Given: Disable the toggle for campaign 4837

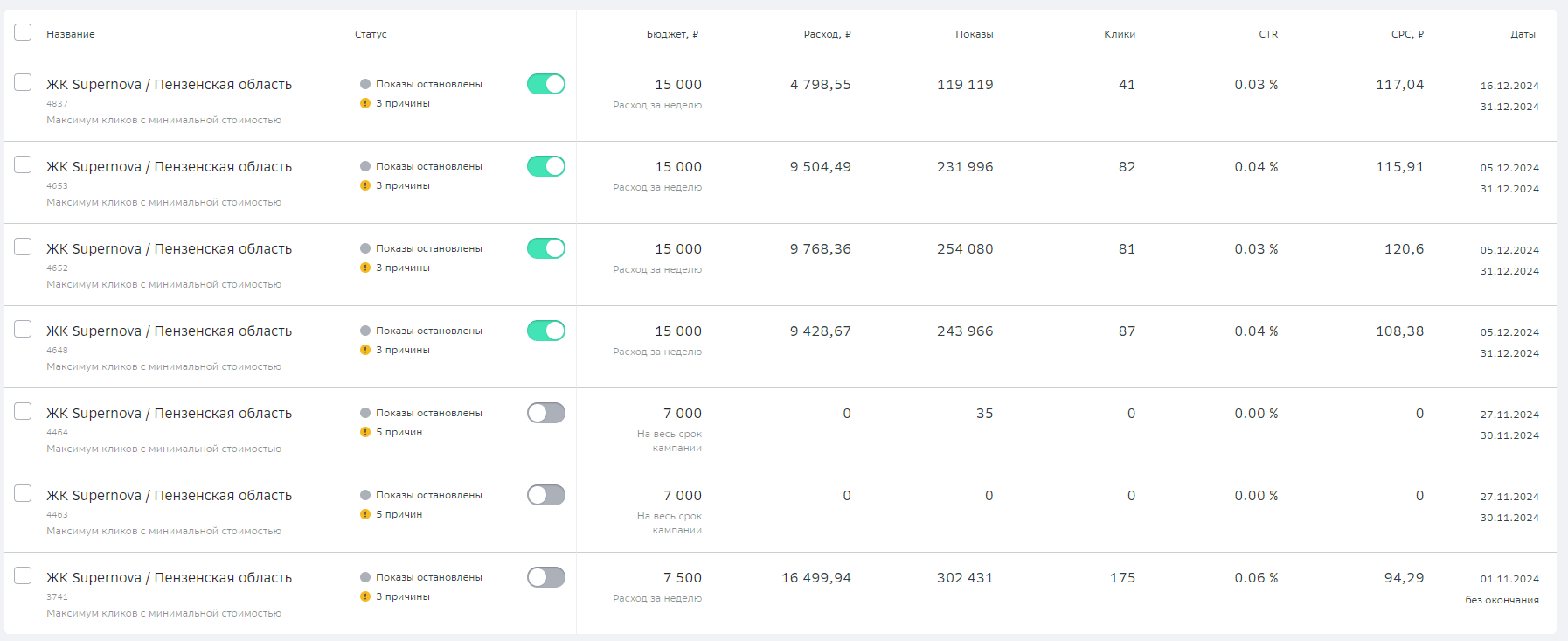Looking at the screenshot, I should (546, 84).
